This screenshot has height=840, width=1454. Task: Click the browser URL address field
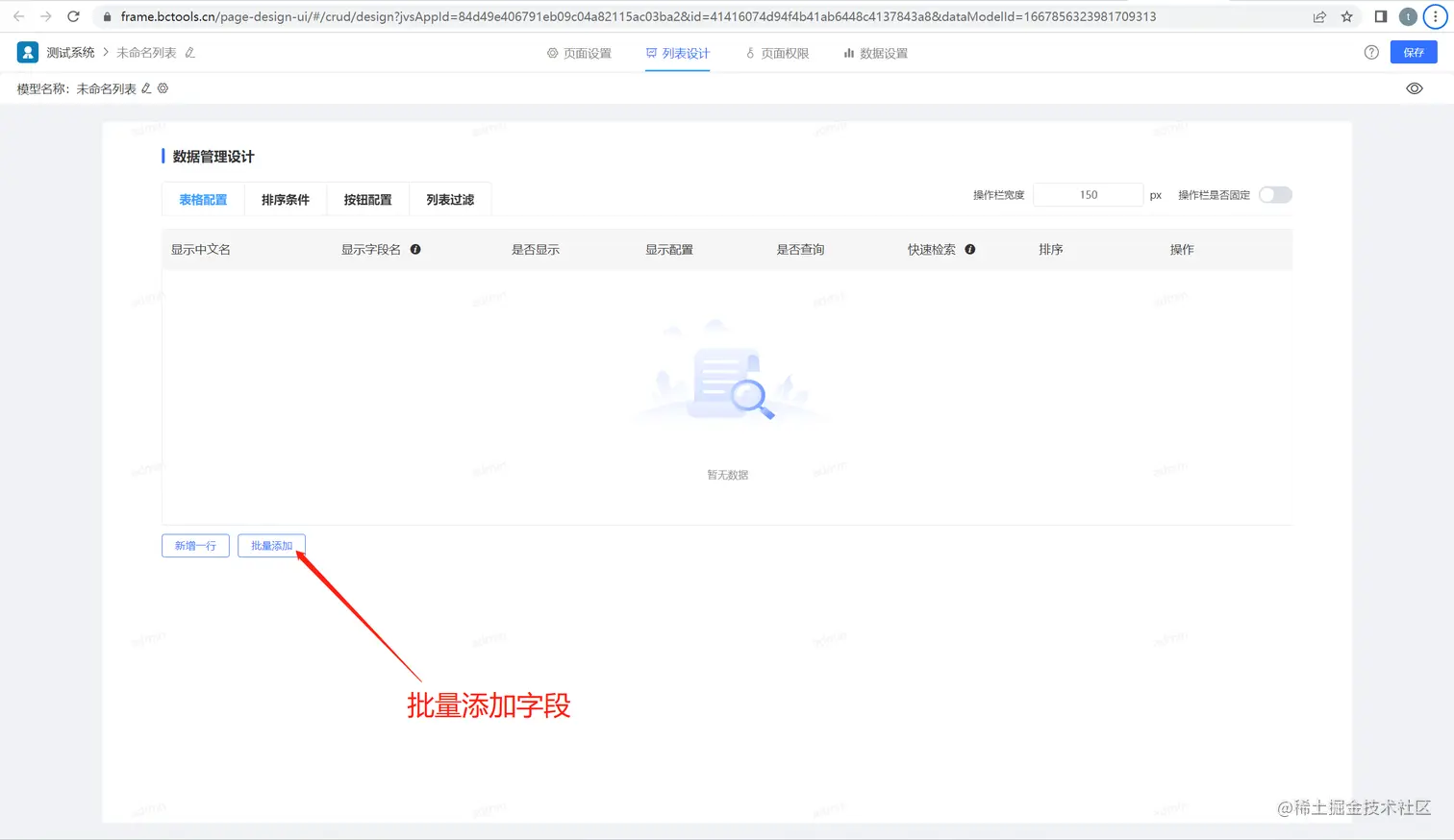click(x=639, y=16)
